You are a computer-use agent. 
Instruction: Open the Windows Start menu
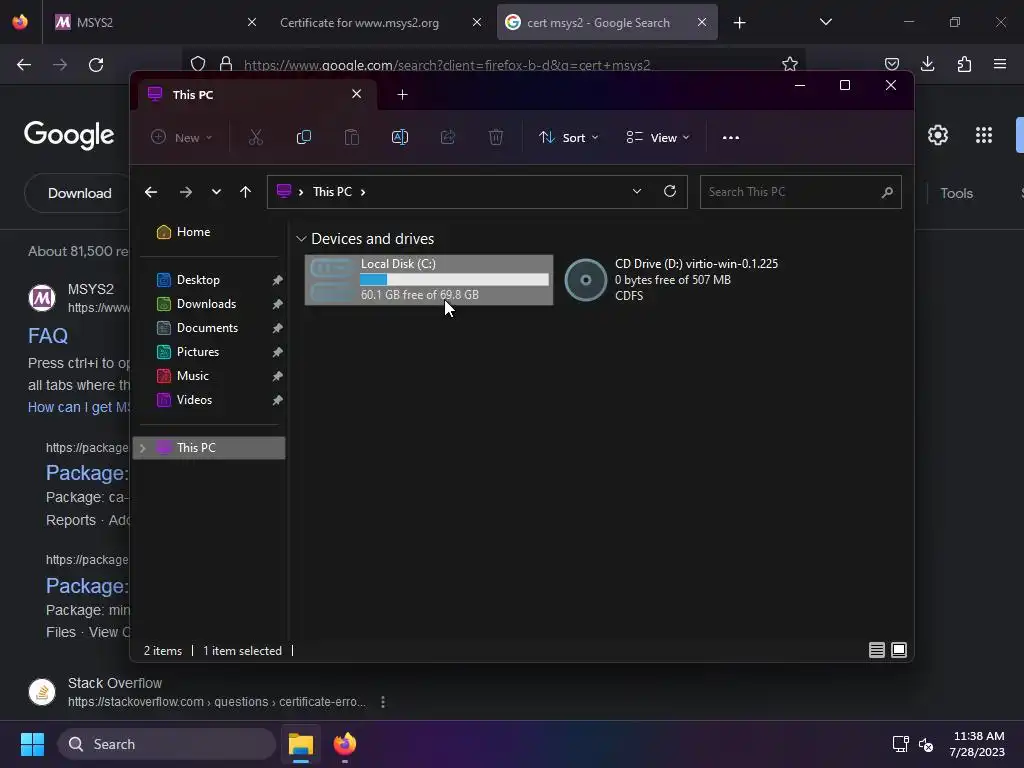tap(32, 744)
